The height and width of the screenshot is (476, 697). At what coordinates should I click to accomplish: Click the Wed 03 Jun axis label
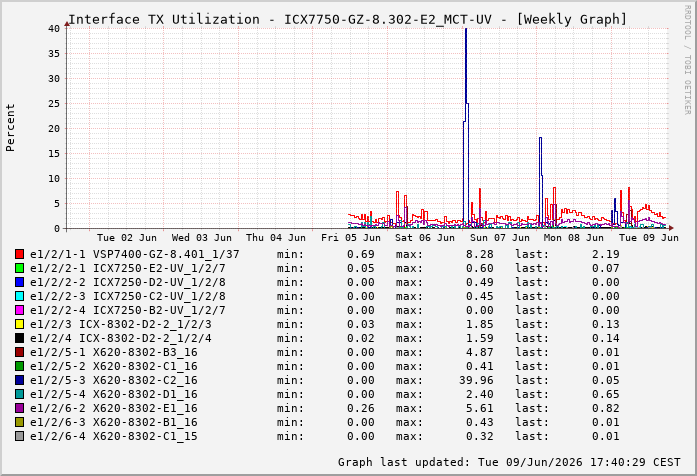point(201,238)
